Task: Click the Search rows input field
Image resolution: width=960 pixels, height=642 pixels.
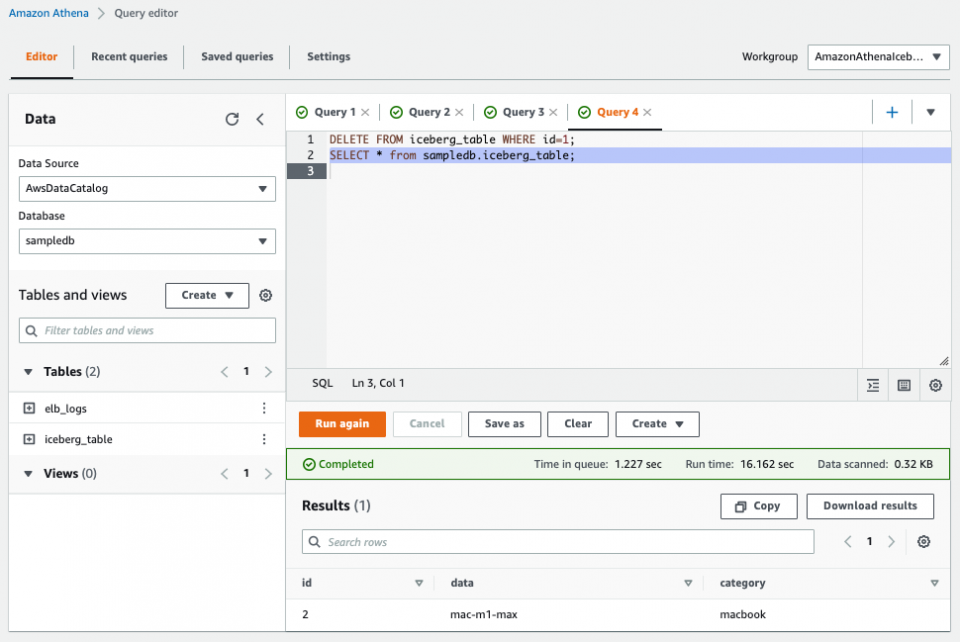Action: [x=558, y=541]
